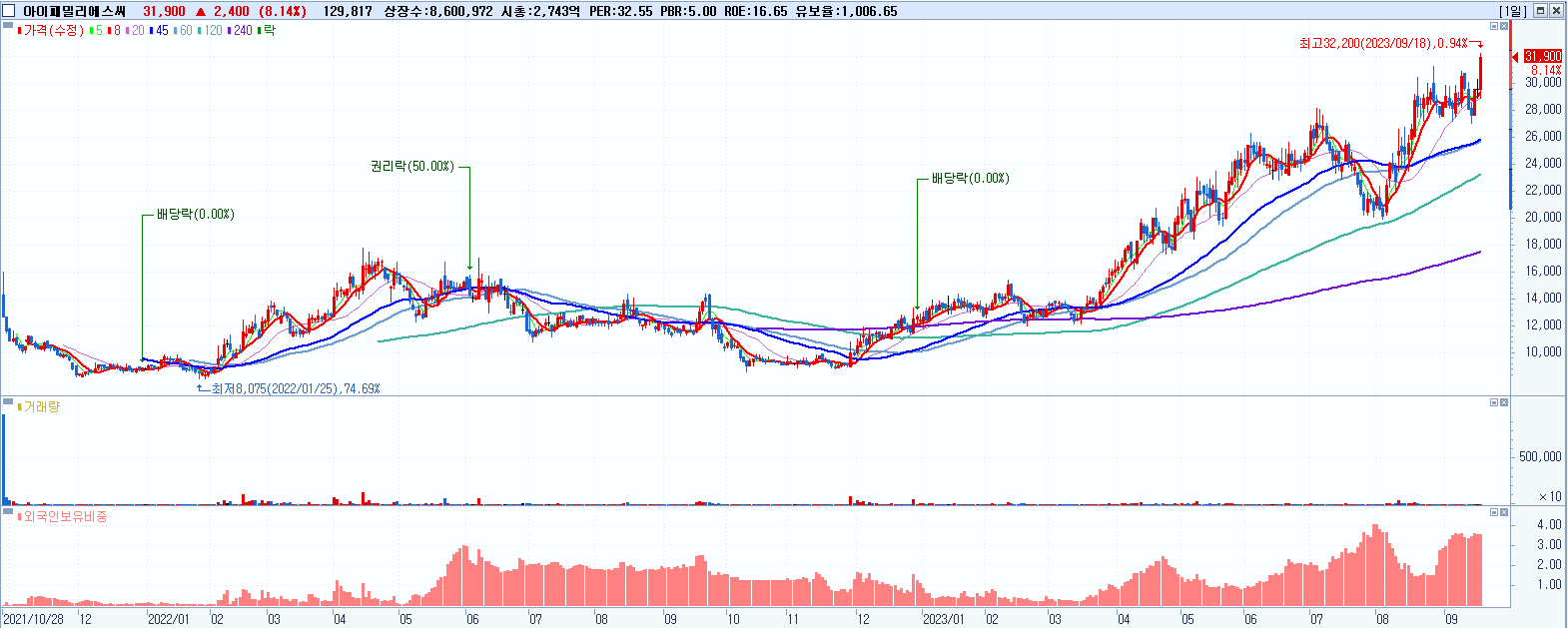The height and width of the screenshot is (628, 1568).
Task: Click the 4.00 foreign ownership axis label
Action: click(1550, 524)
